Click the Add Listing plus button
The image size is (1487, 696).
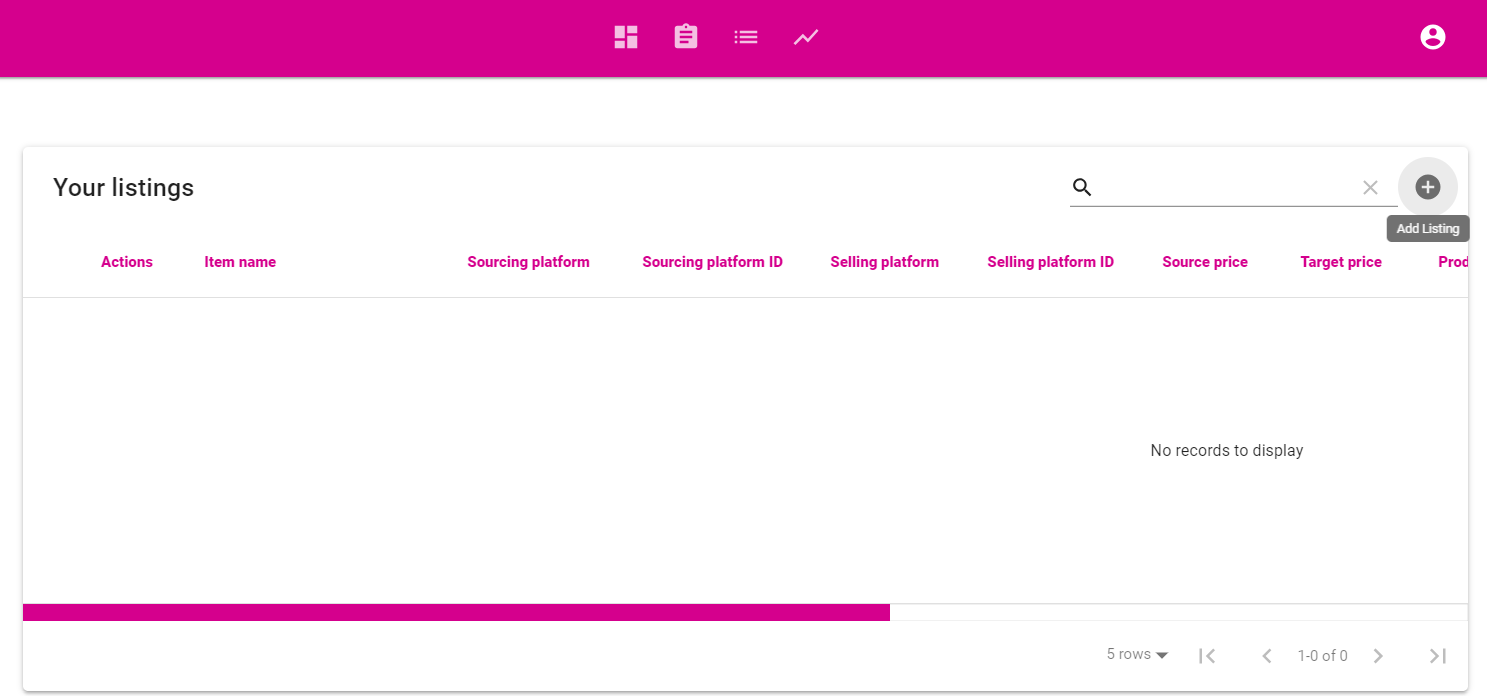(1428, 187)
